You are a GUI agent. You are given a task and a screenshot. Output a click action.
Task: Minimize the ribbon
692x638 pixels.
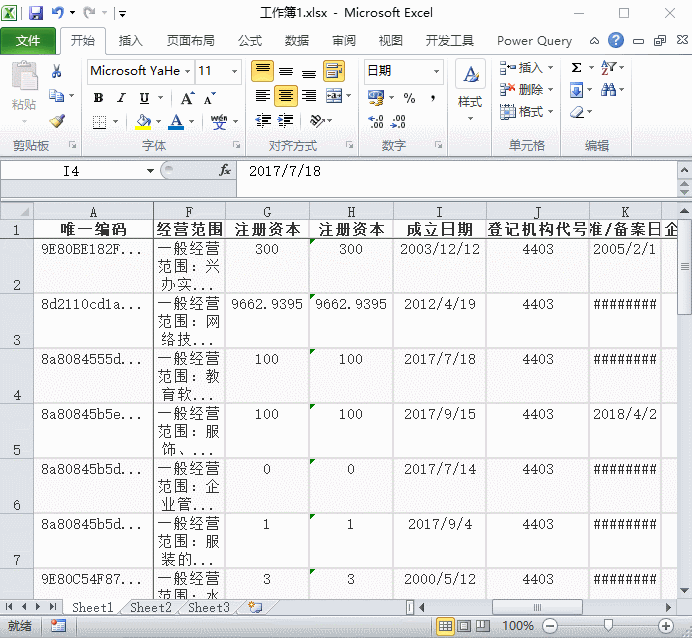point(594,41)
